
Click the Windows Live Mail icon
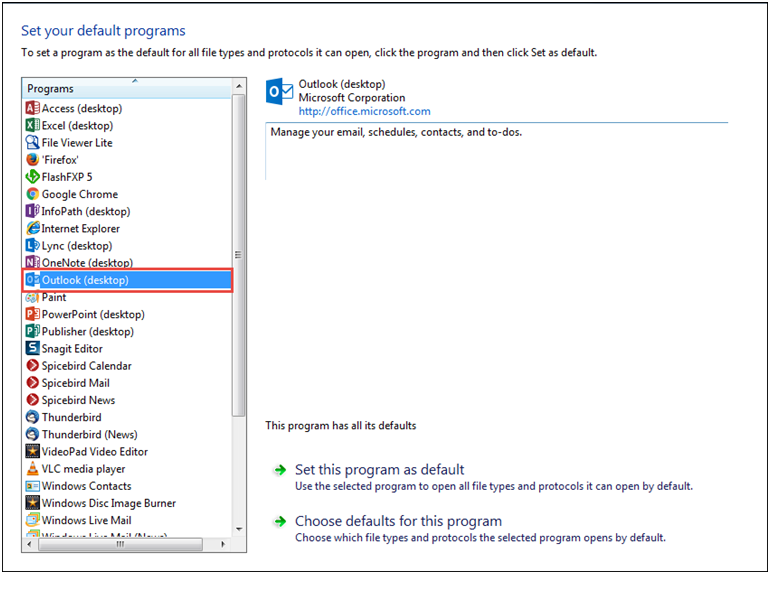pyautogui.click(x=32, y=520)
